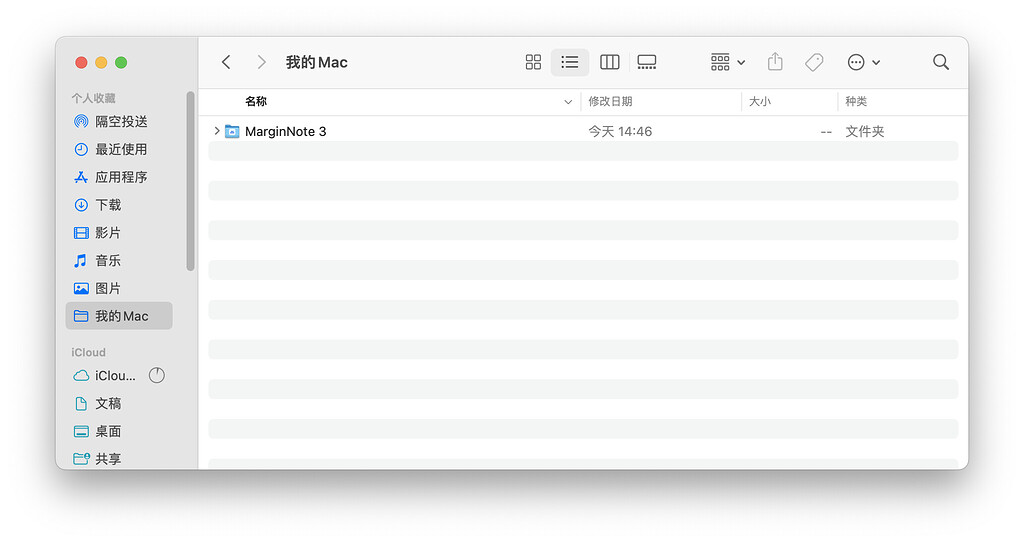Sort by 修改日期 column header
Viewport: 1024px width, 543px height.
tap(610, 101)
